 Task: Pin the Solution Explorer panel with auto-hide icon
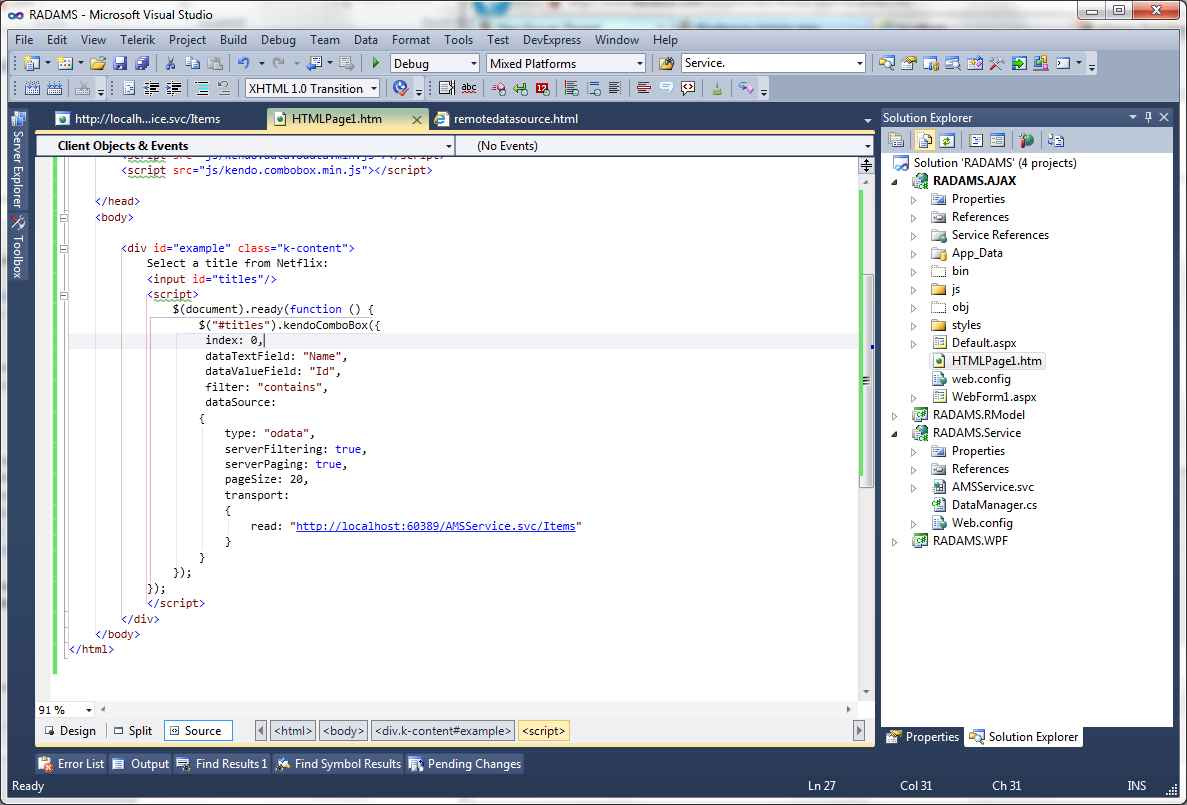(x=1148, y=117)
